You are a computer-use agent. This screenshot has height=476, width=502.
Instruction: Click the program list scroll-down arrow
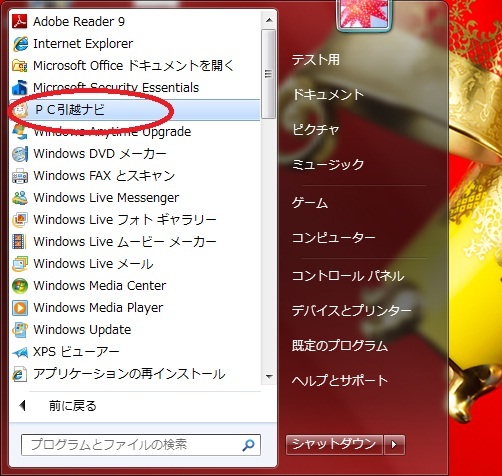269,377
